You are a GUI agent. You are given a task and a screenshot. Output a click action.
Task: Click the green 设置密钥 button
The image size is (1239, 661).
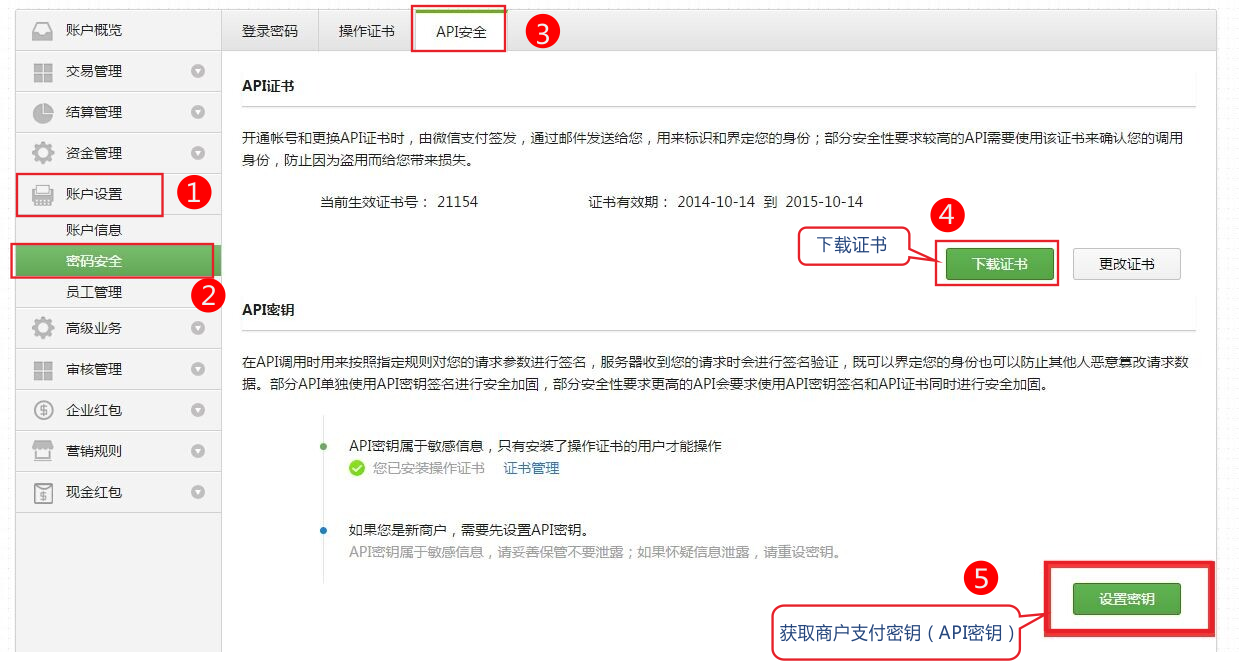click(x=1126, y=599)
